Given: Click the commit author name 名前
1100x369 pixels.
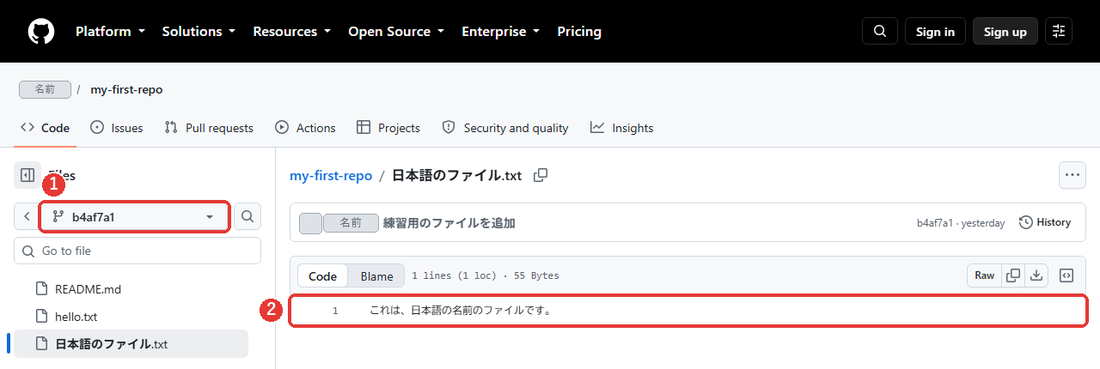Looking at the screenshot, I should [351, 223].
